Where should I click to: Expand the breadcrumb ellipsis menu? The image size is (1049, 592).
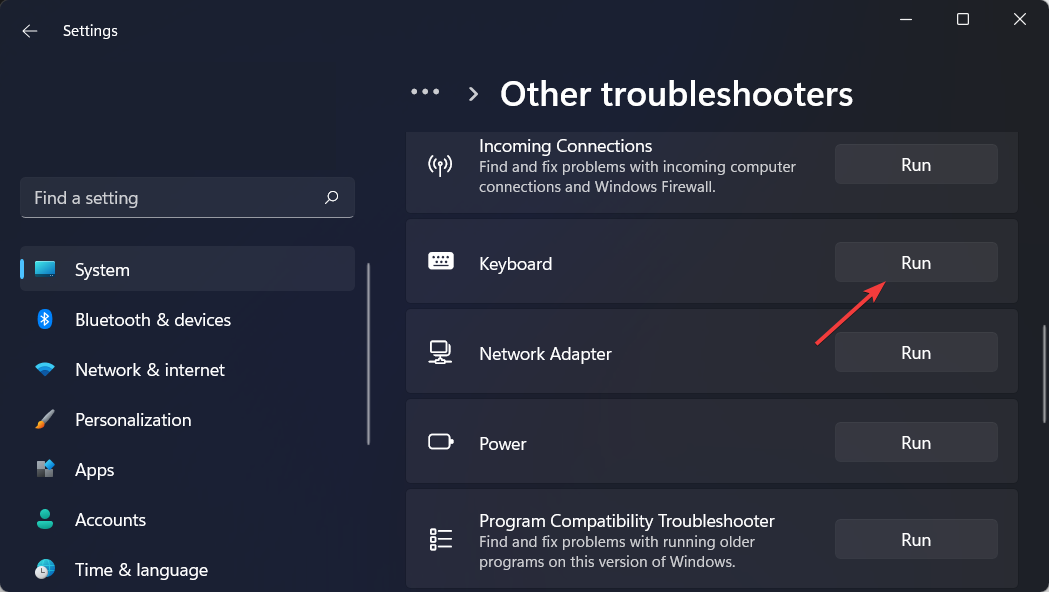(425, 91)
